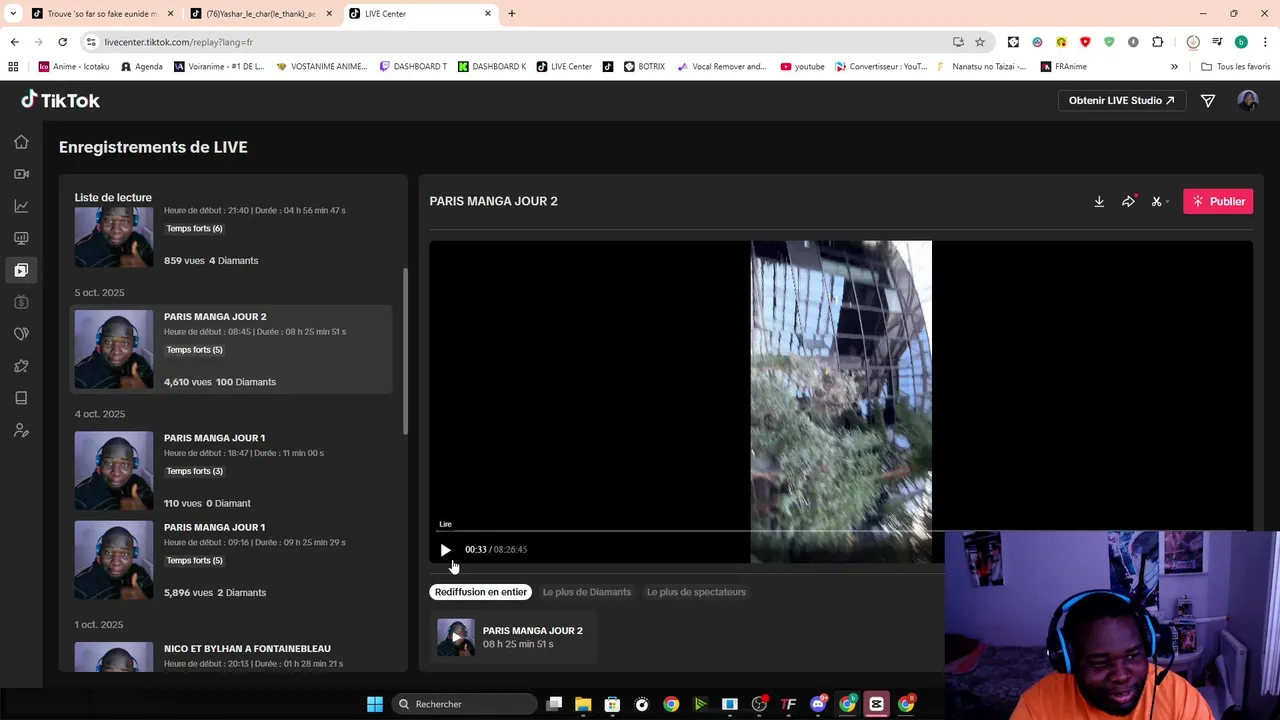
Task: Open Discord from the taskbar
Action: coord(818,704)
